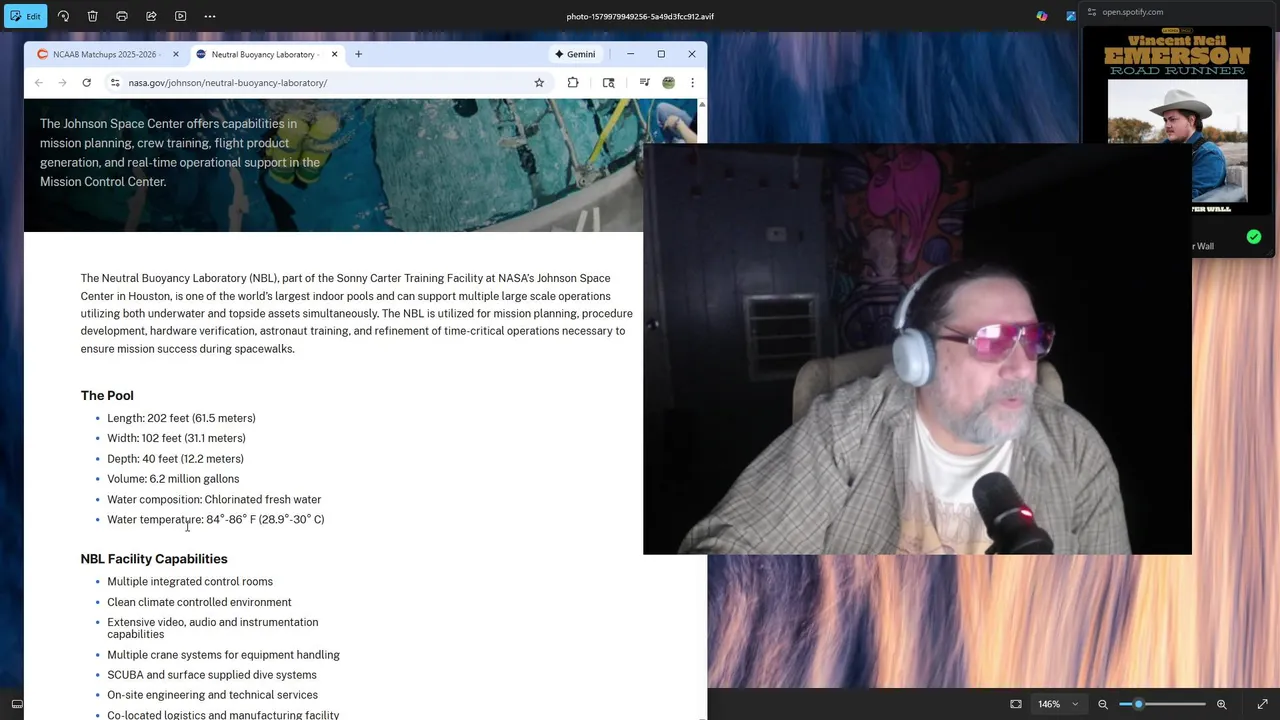Click the fit to window icon

[1016, 704]
